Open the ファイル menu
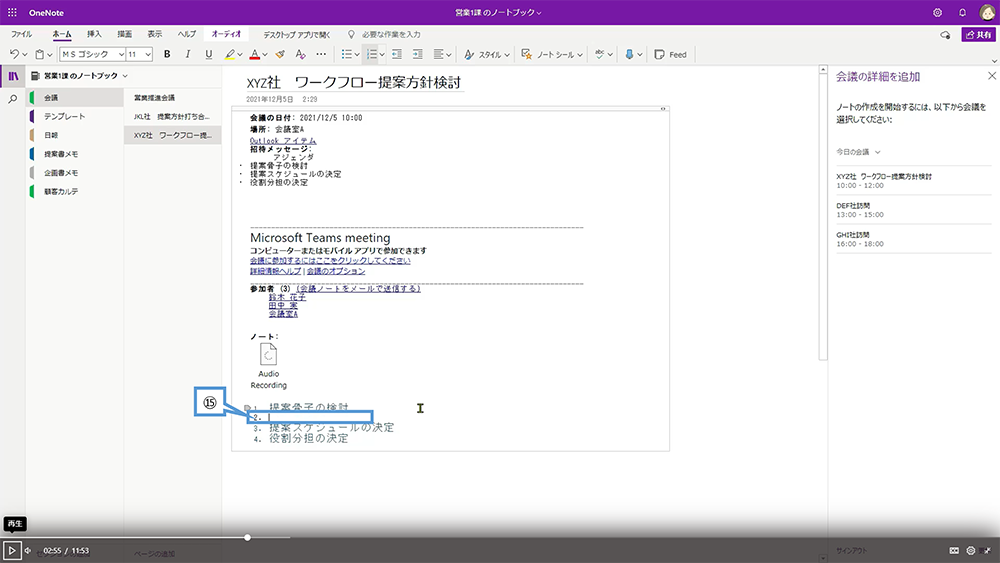 pyautogui.click(x=21, y=34)
